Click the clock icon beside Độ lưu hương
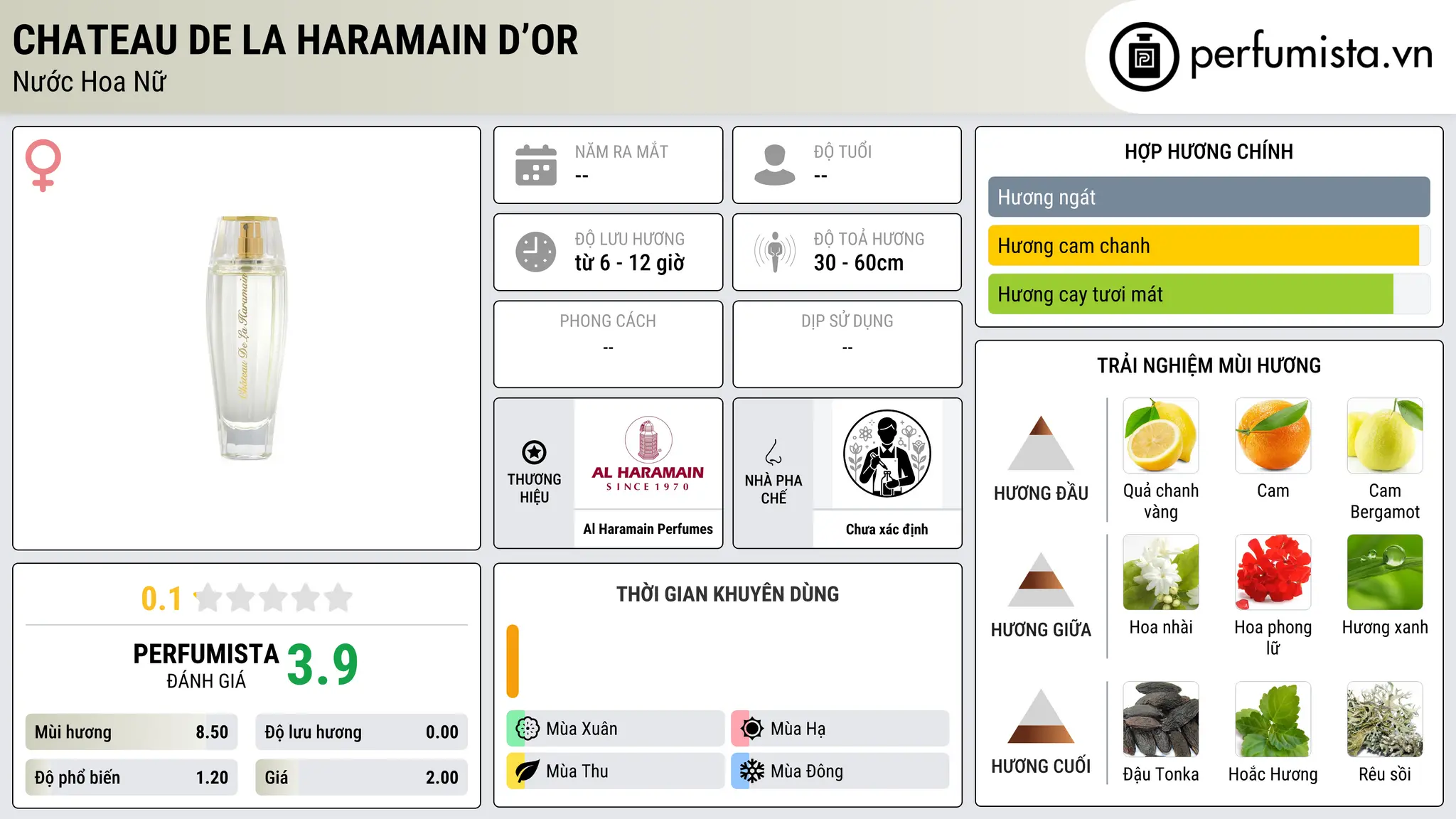The height and width of the screenshot is (819, 1456). (536, 252)
